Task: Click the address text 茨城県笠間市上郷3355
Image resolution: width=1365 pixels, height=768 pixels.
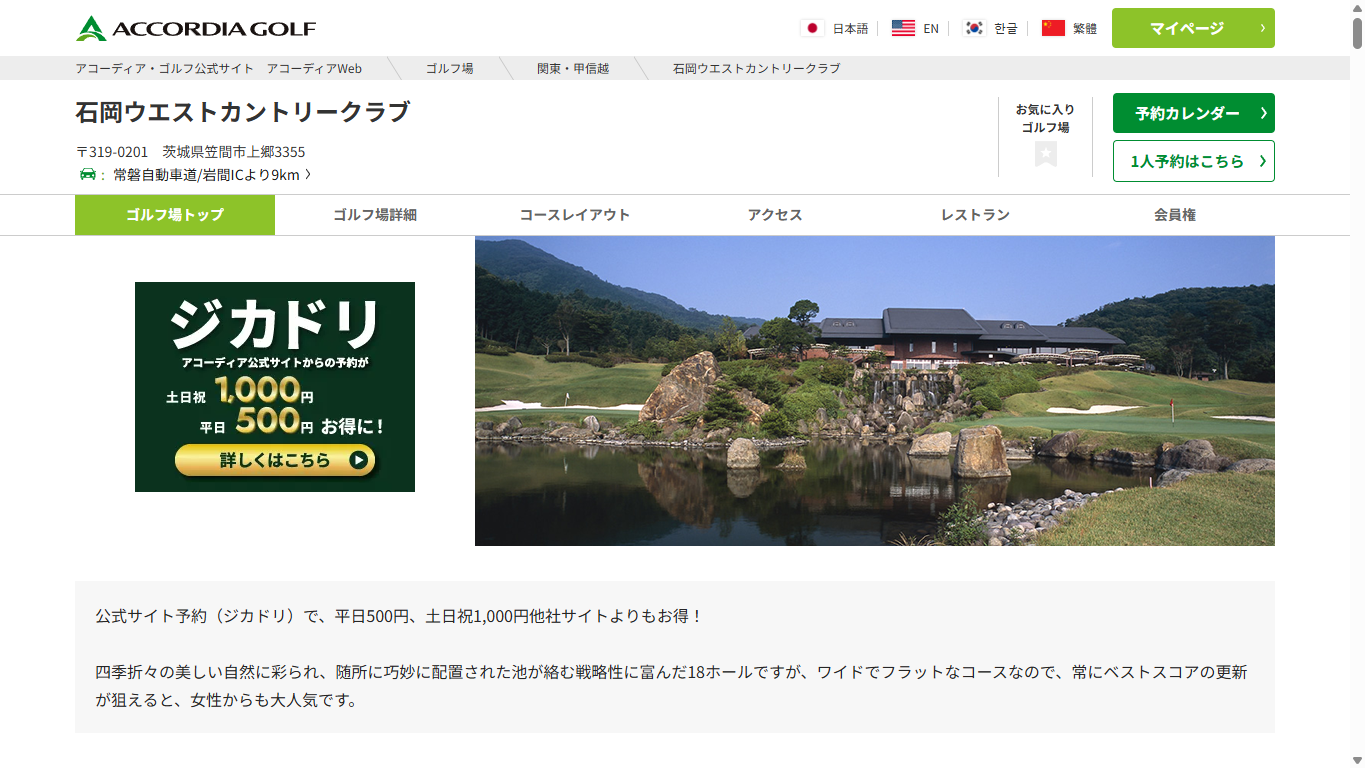Action: (234, 152)
